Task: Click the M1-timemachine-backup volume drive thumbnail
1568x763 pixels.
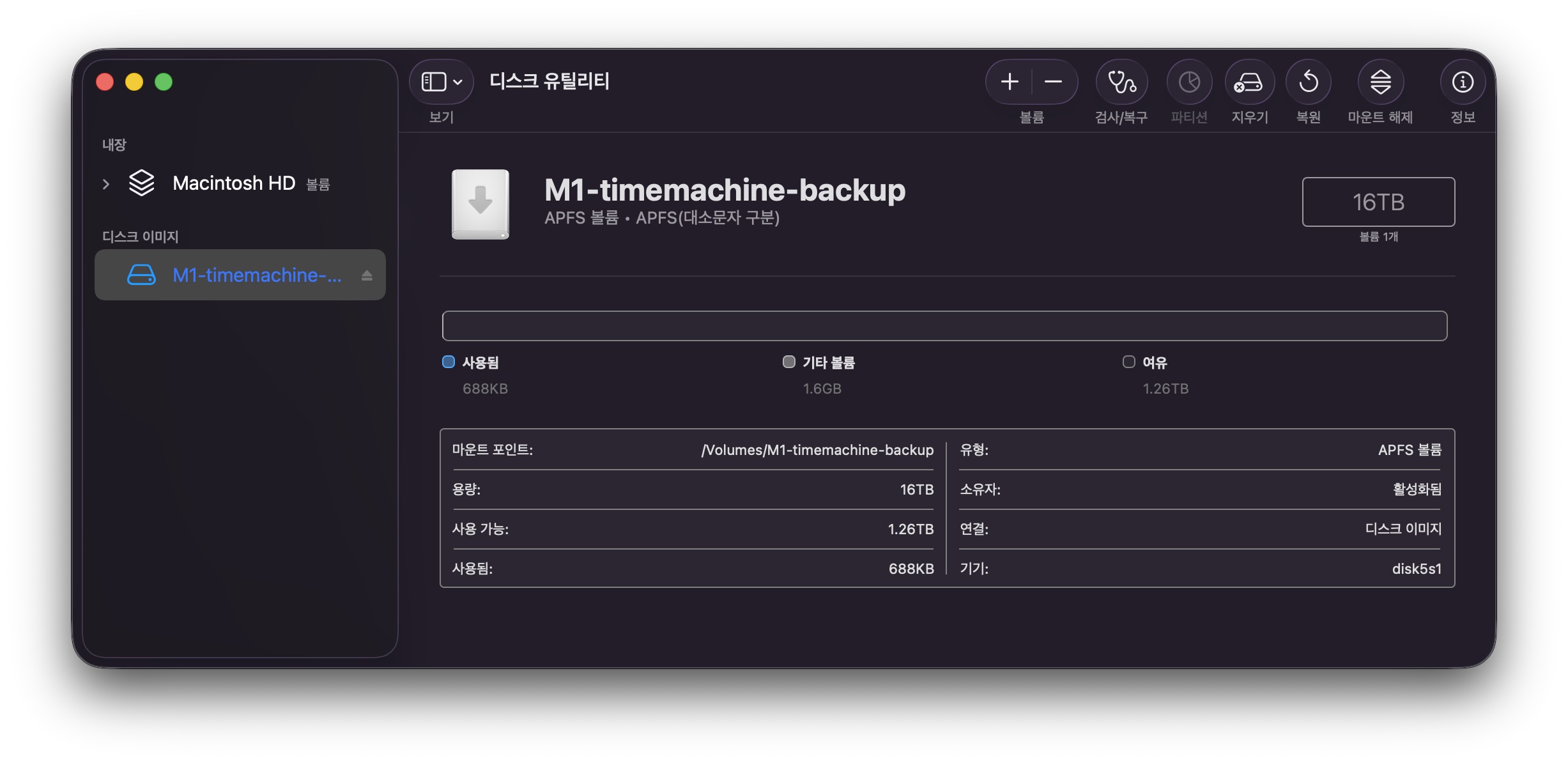Action: click(x=480, y=204)
